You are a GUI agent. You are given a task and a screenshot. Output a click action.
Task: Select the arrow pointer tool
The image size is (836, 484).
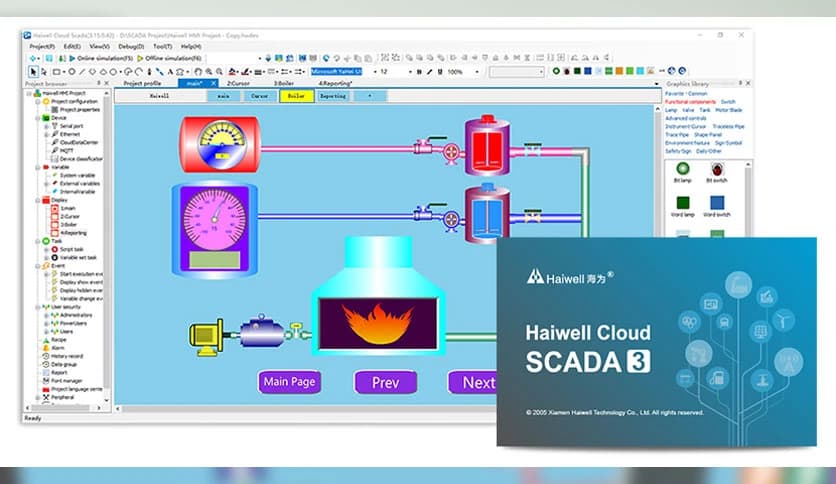(33, 71)
